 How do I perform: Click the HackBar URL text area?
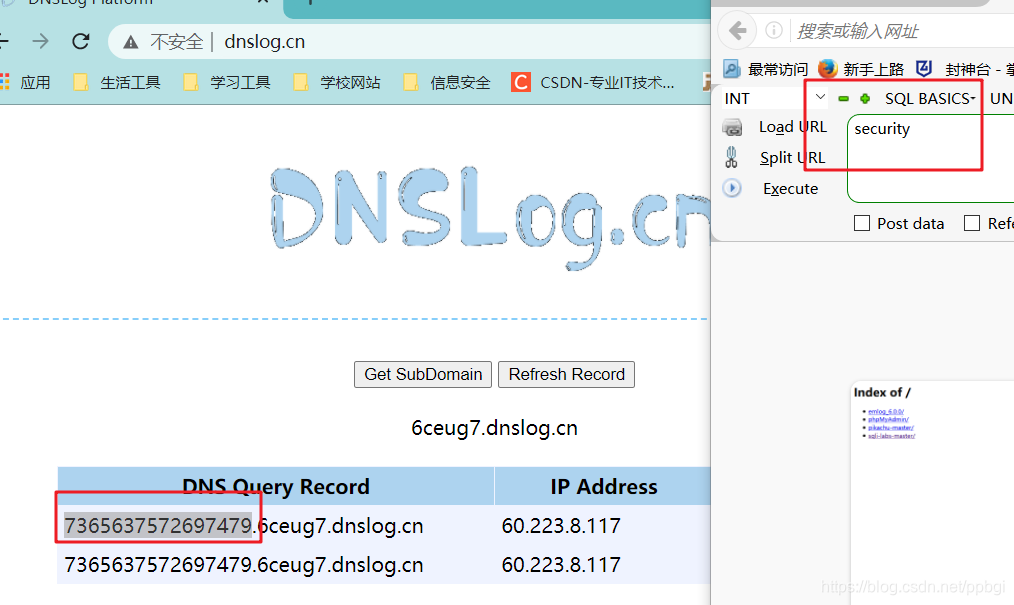pyautogui.click(x=931, y=158)
